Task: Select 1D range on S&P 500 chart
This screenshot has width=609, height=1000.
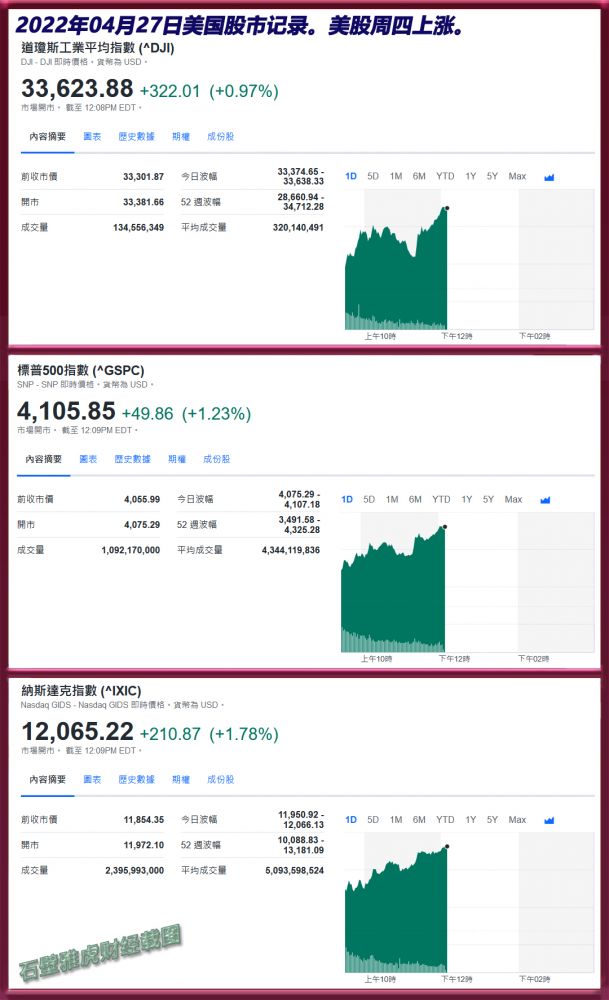Action: coord(347,500)
